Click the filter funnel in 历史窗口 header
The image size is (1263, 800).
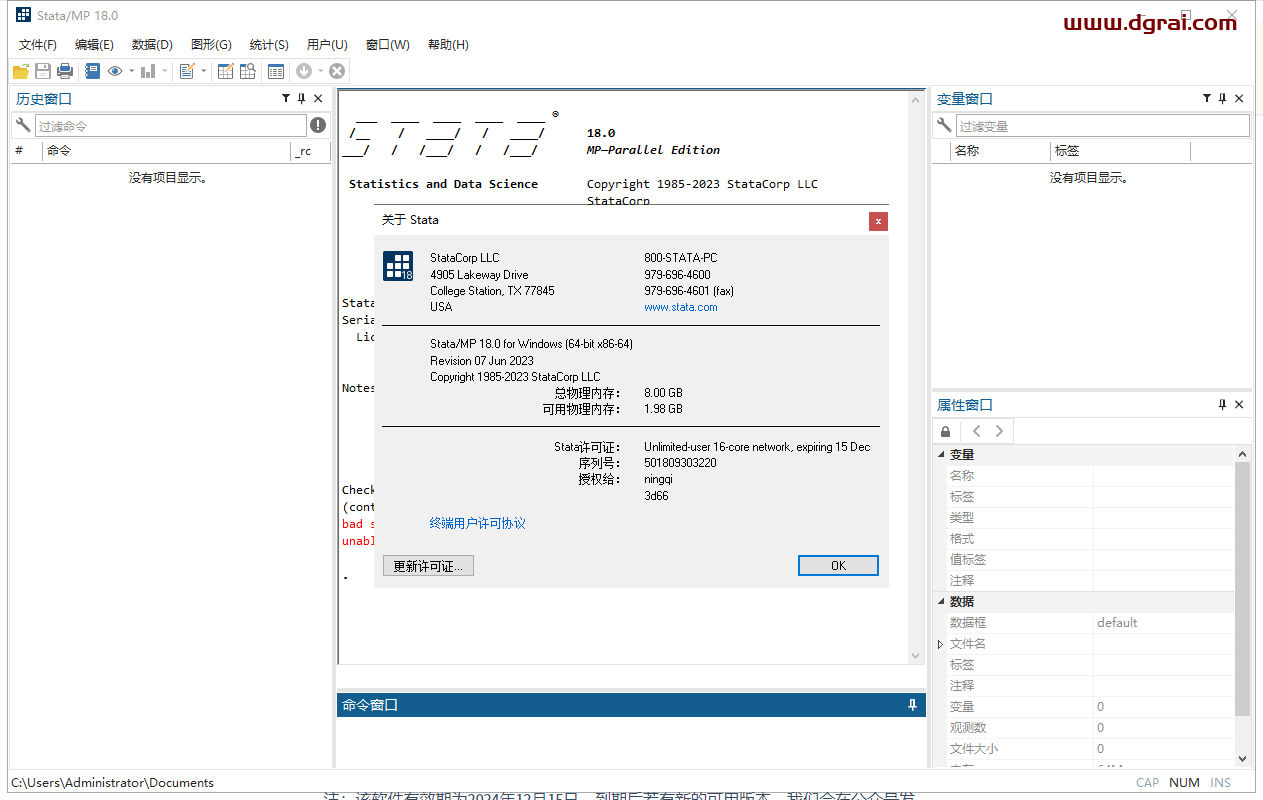click(286, 98)
